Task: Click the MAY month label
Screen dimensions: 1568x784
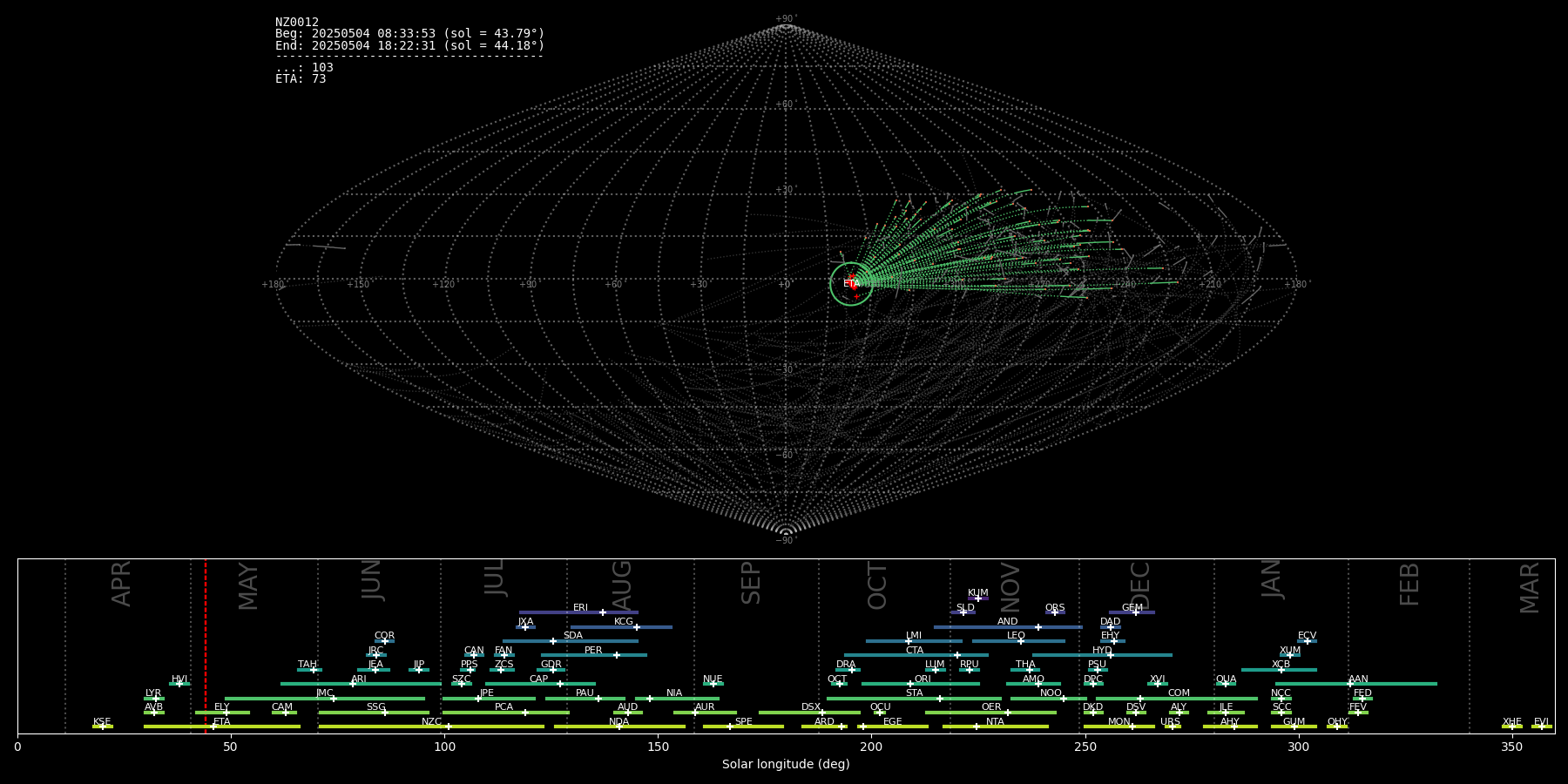Action: pos(248,586)
